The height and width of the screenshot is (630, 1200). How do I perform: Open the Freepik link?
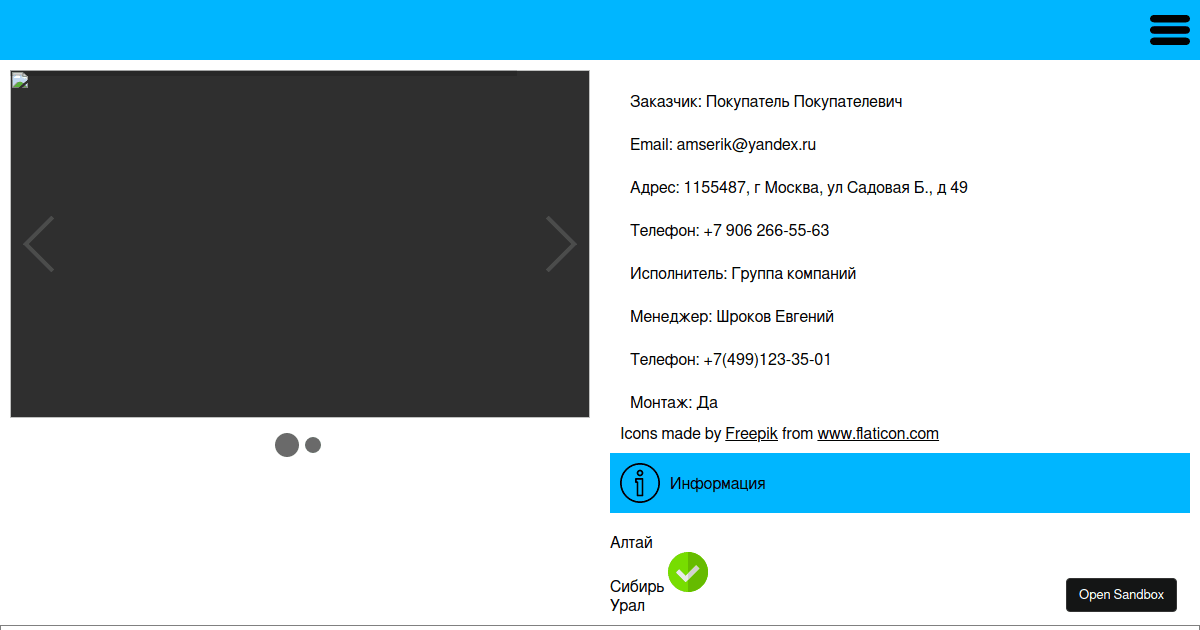(x=751, y=433)
